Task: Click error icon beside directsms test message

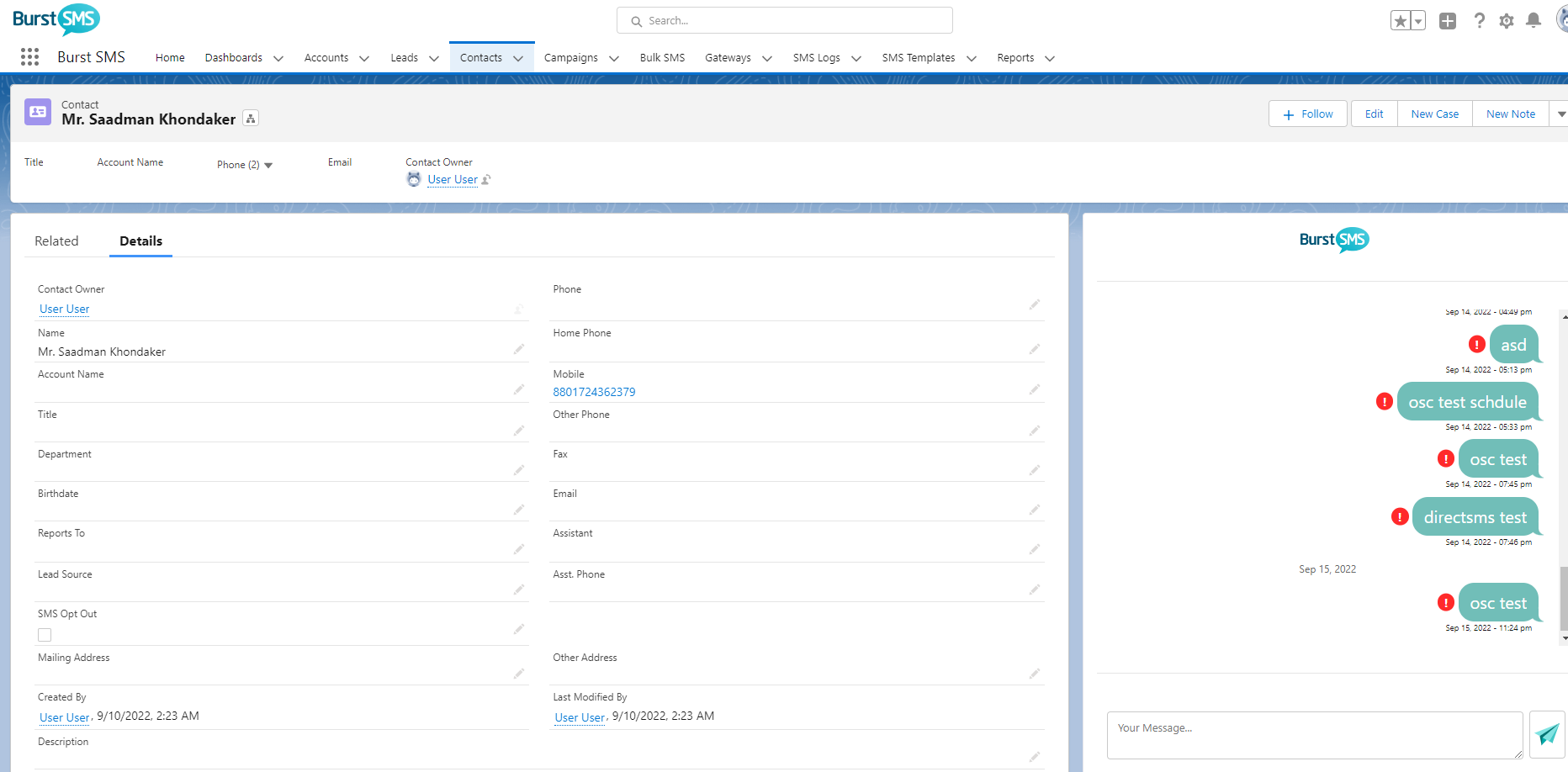Action: [1400, 517]
